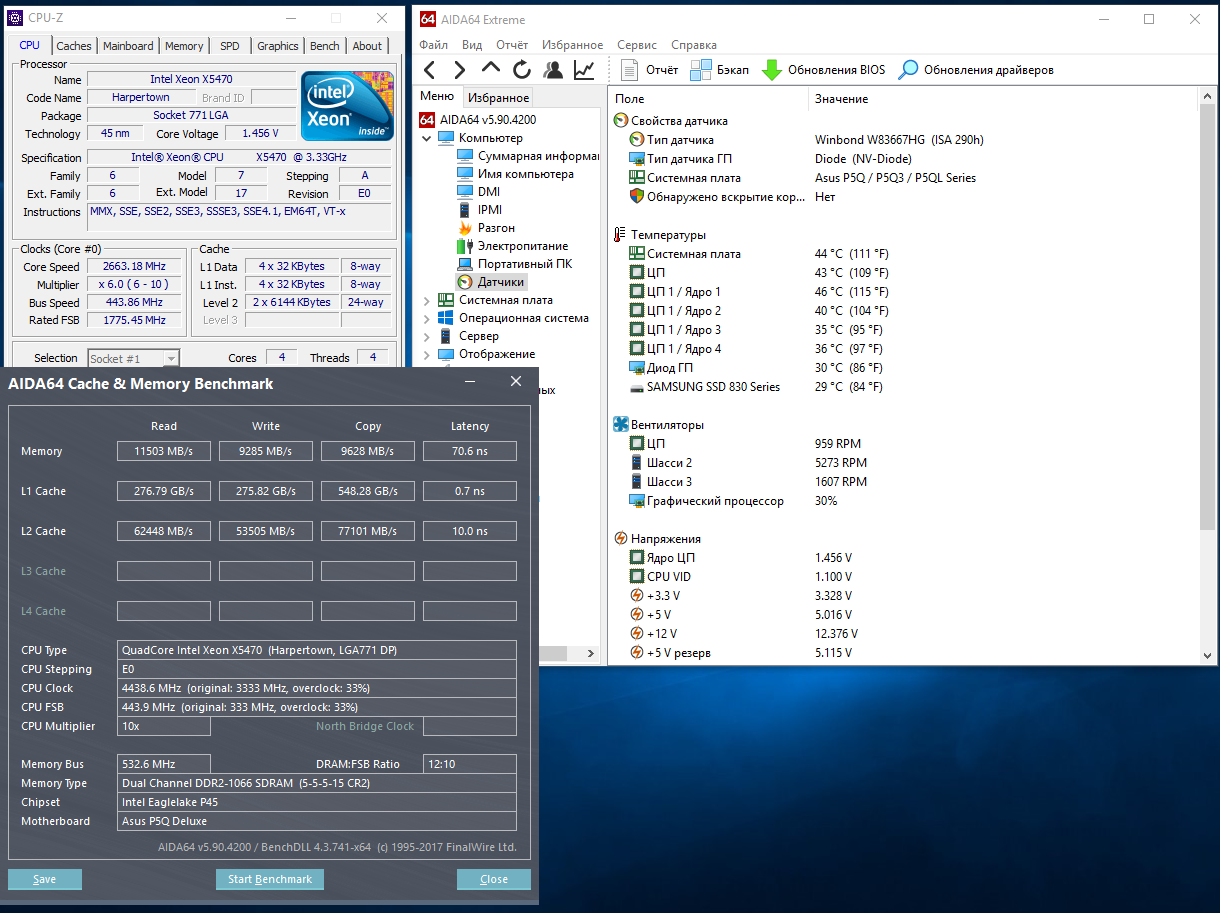1220x913 pixels.
Task: Select Имя компьютера tree item
Action: tap(515, 174)
